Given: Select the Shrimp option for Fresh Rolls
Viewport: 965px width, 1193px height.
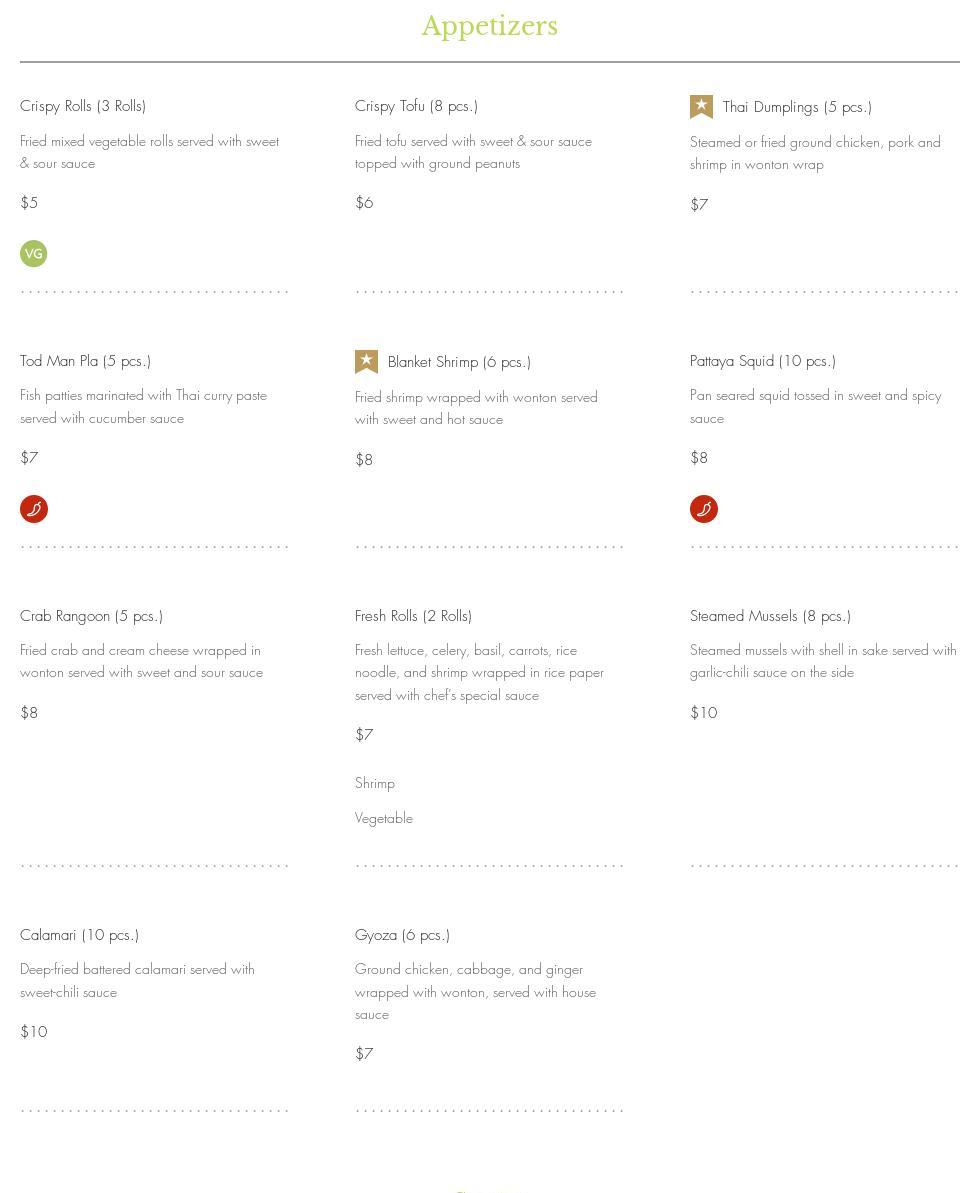Looking at the screenshot, I should [x=375, y=783].
